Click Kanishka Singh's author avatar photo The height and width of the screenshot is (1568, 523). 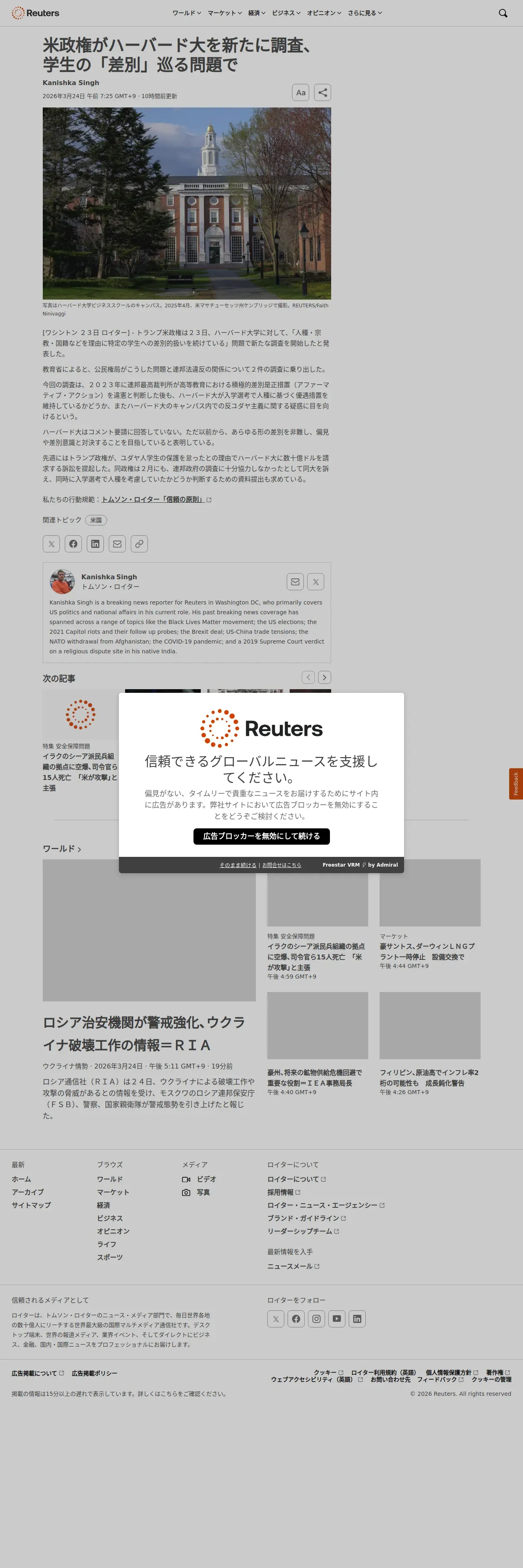(x=62, y=581)
